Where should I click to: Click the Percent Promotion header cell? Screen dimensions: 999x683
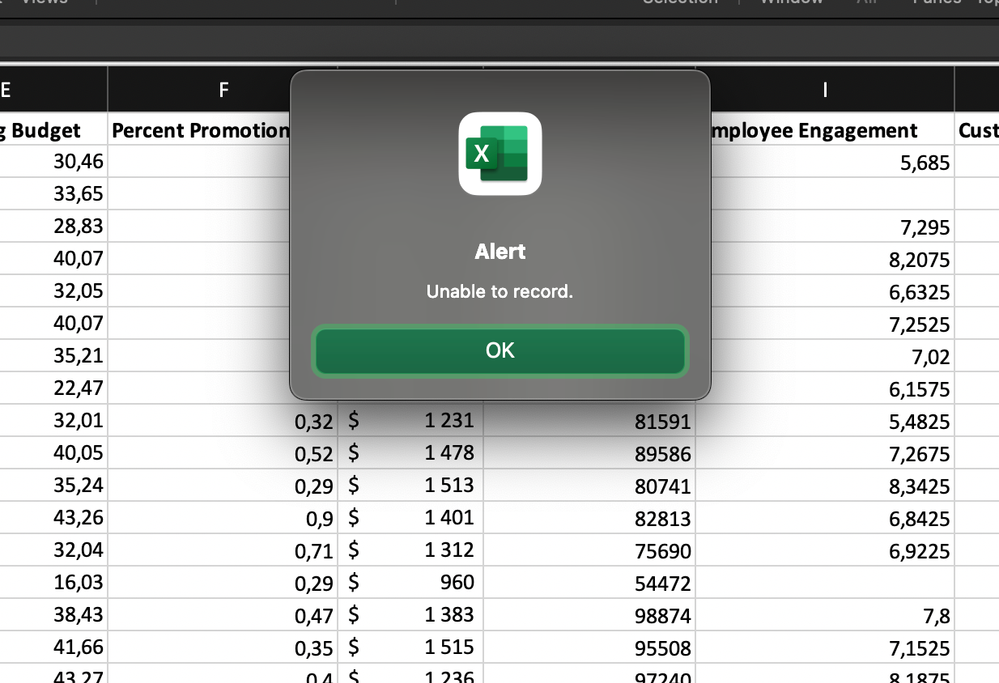click(x=199, y=130)
